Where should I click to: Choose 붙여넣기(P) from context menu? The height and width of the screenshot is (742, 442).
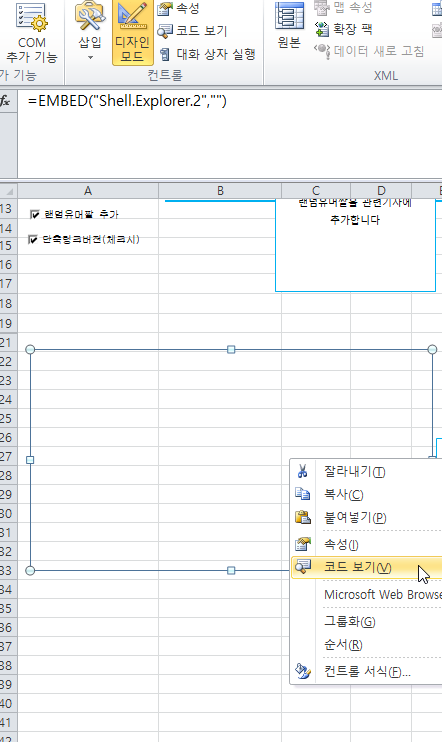[x=367, y=517]
